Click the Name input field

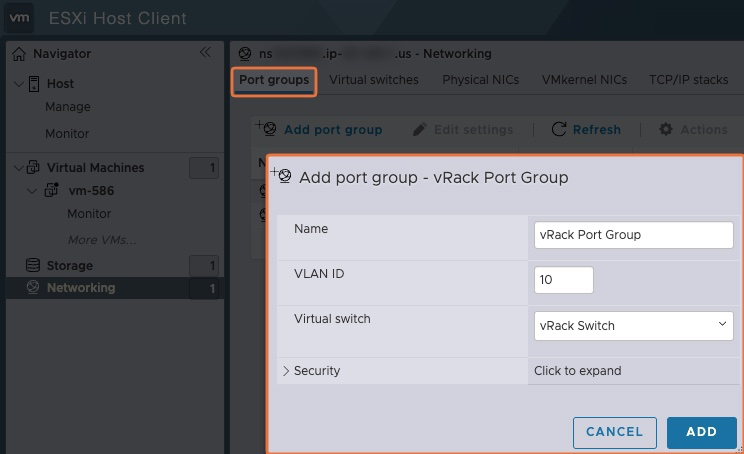click(x=633, y=235)
